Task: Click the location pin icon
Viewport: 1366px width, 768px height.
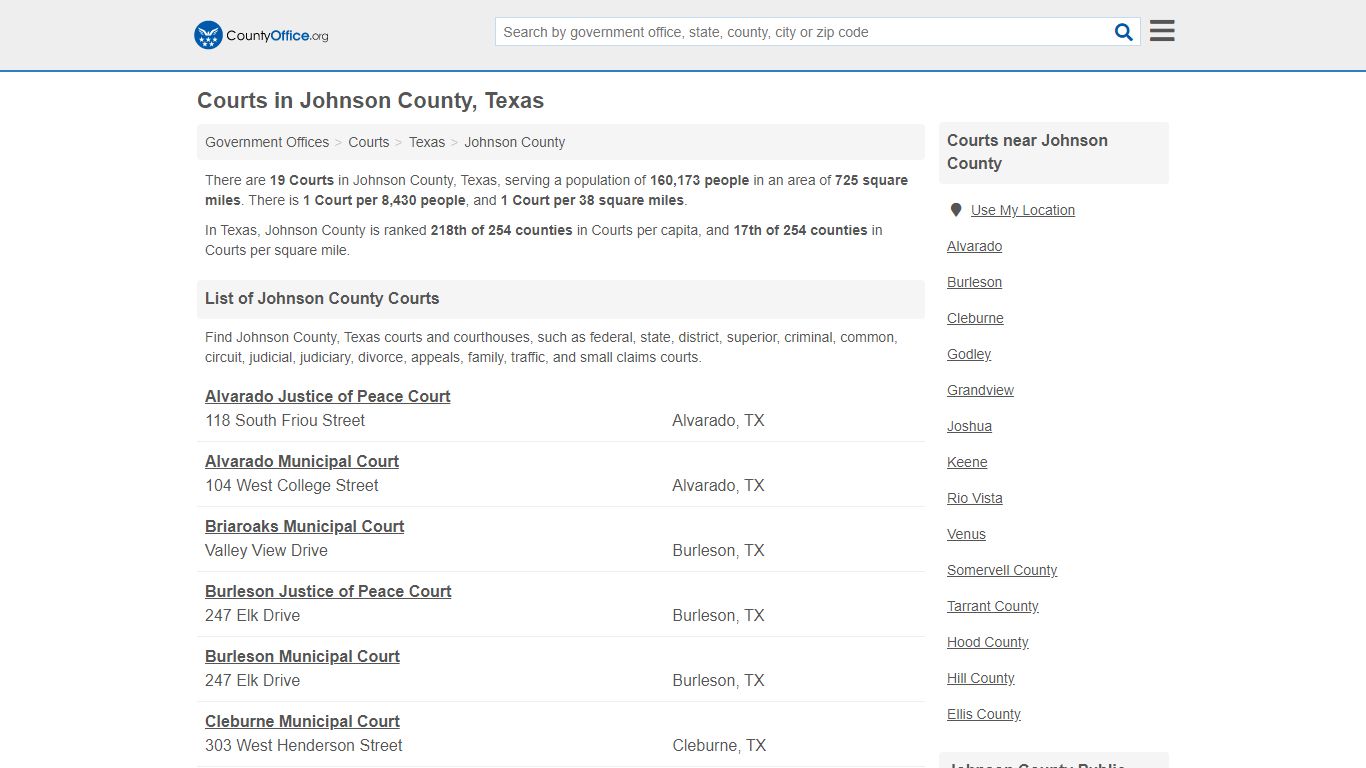Action: (x=956, y=210)
